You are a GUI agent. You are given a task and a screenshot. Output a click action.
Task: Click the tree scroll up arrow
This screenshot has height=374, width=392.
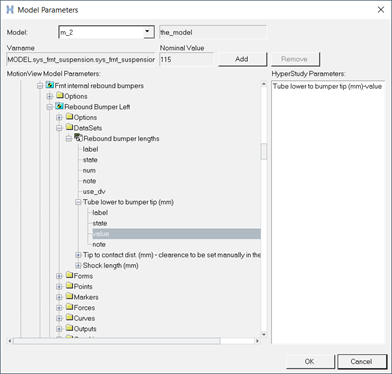click(x=264, y=84)
